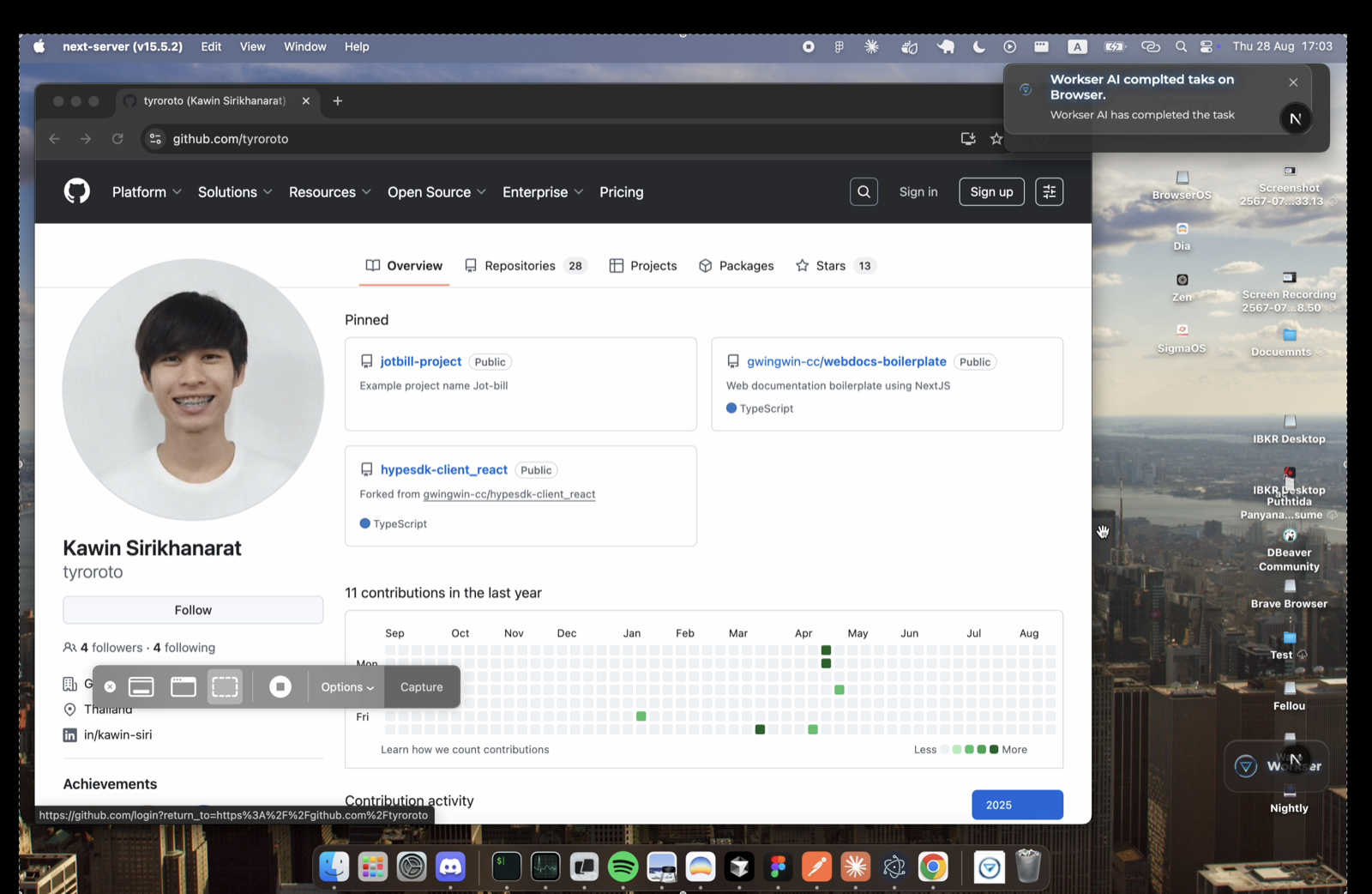Open Figma from the Dock
1372x894 pixels.
click(x=778, y=867)
